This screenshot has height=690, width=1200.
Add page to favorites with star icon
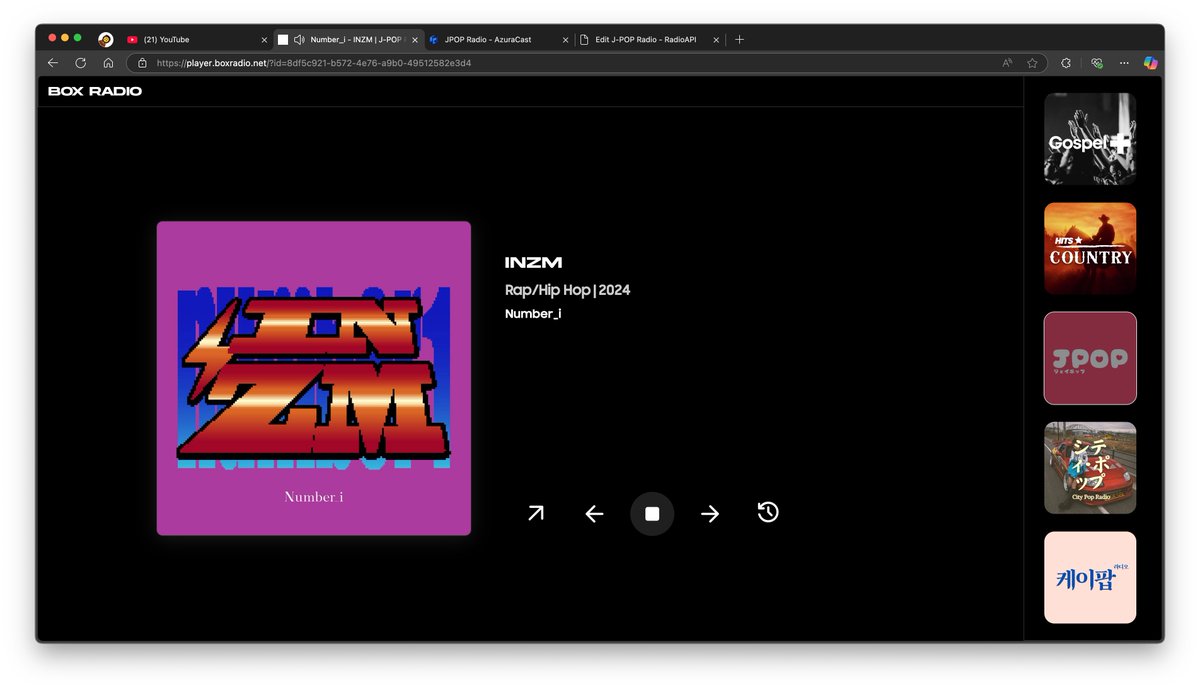click(1031, 63)
